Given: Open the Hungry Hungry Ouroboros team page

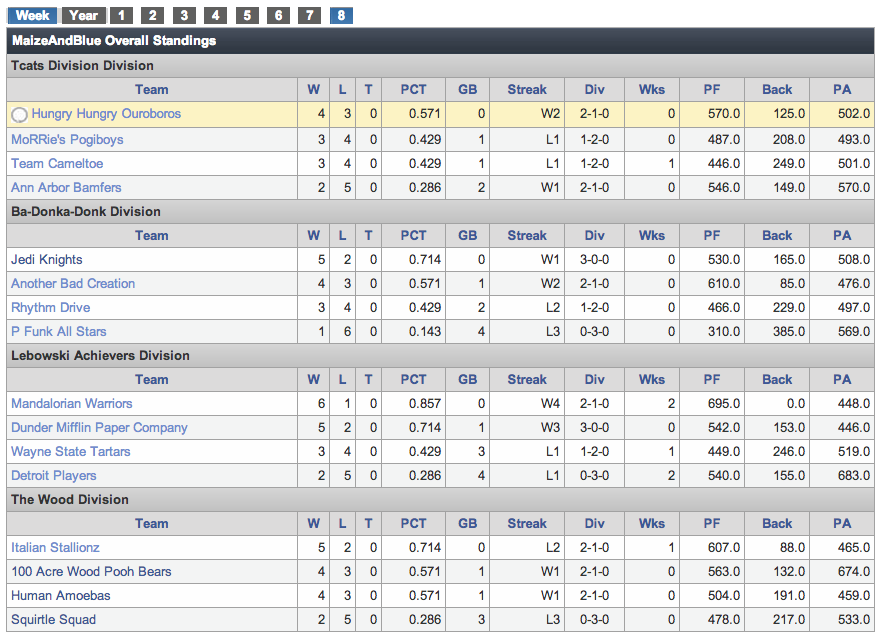Looking at the screenshot, I should point(106,114).
